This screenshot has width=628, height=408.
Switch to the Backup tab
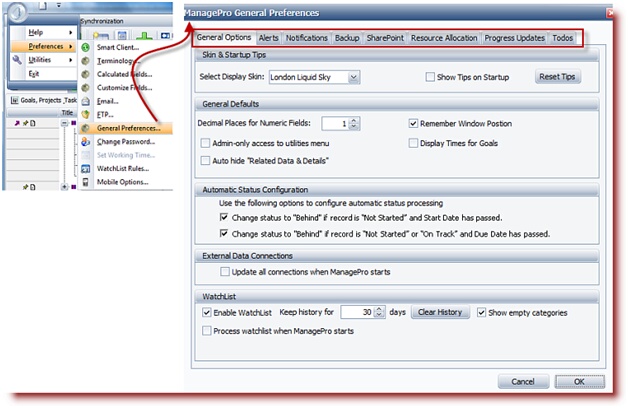pos(347,38)
